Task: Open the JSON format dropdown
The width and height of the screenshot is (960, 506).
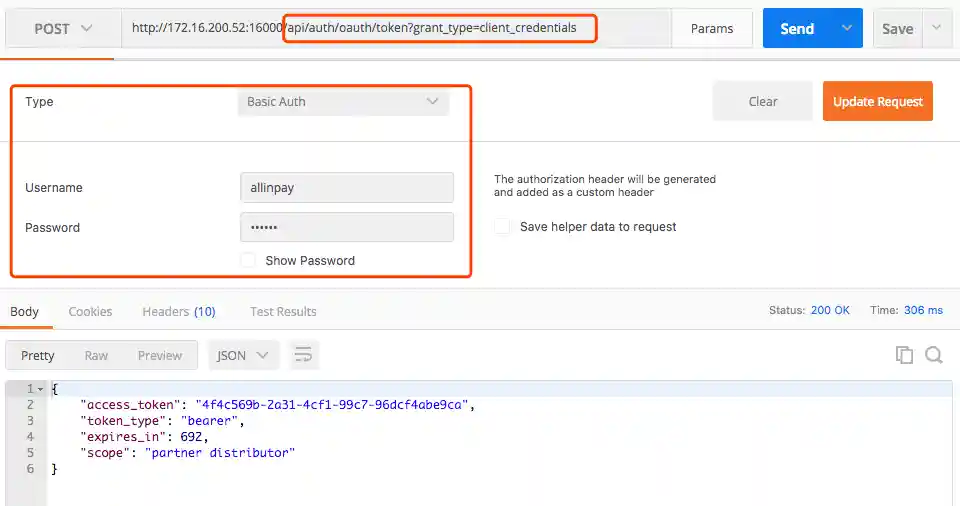Action: pyautogui.click(x=243, y=355)
